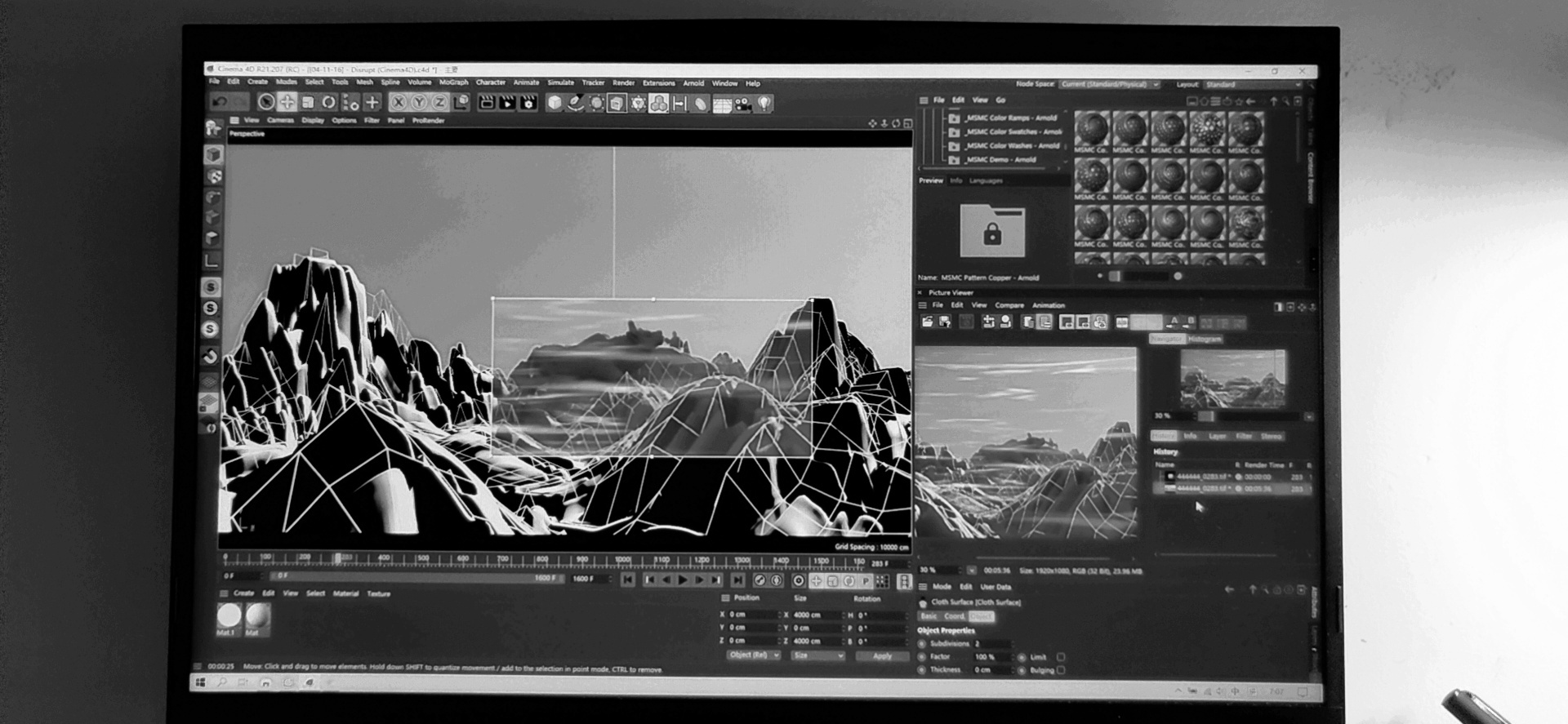The height and width of the screenshot is (724, 1568).
Task: Open the Extensions menu
Action: pos(658,83)
